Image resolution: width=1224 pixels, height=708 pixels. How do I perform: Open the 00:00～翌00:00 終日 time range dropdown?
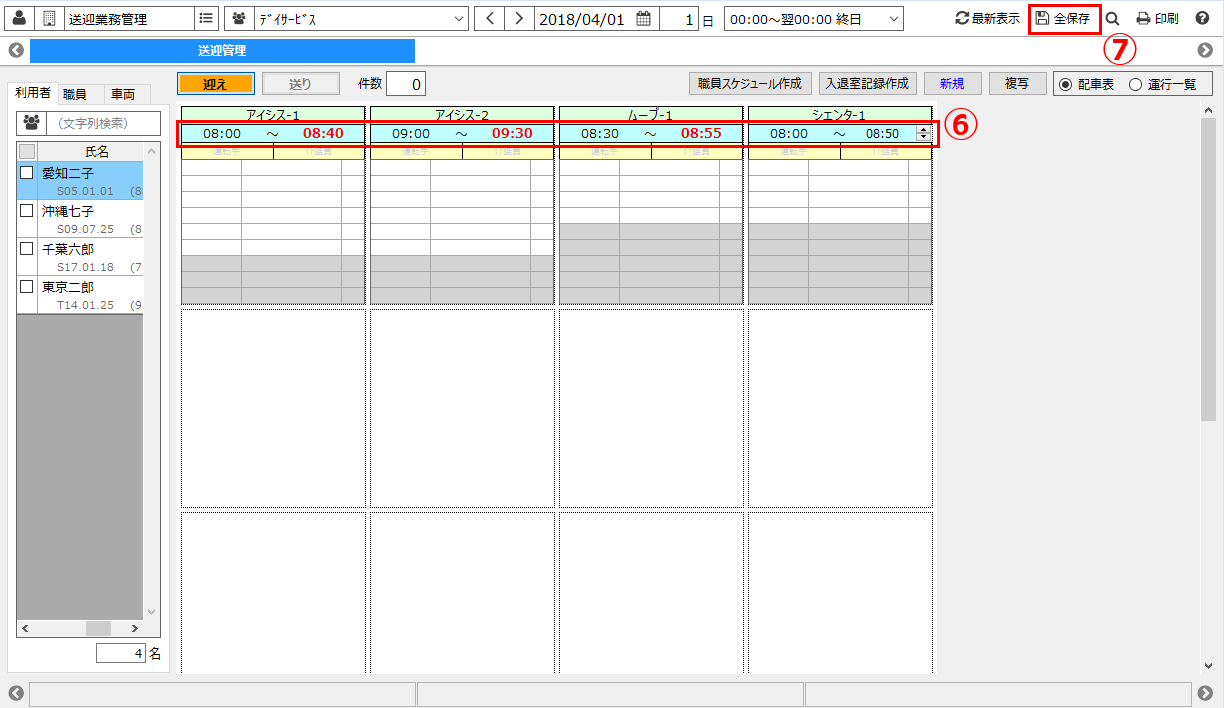(x=891, y=18)
